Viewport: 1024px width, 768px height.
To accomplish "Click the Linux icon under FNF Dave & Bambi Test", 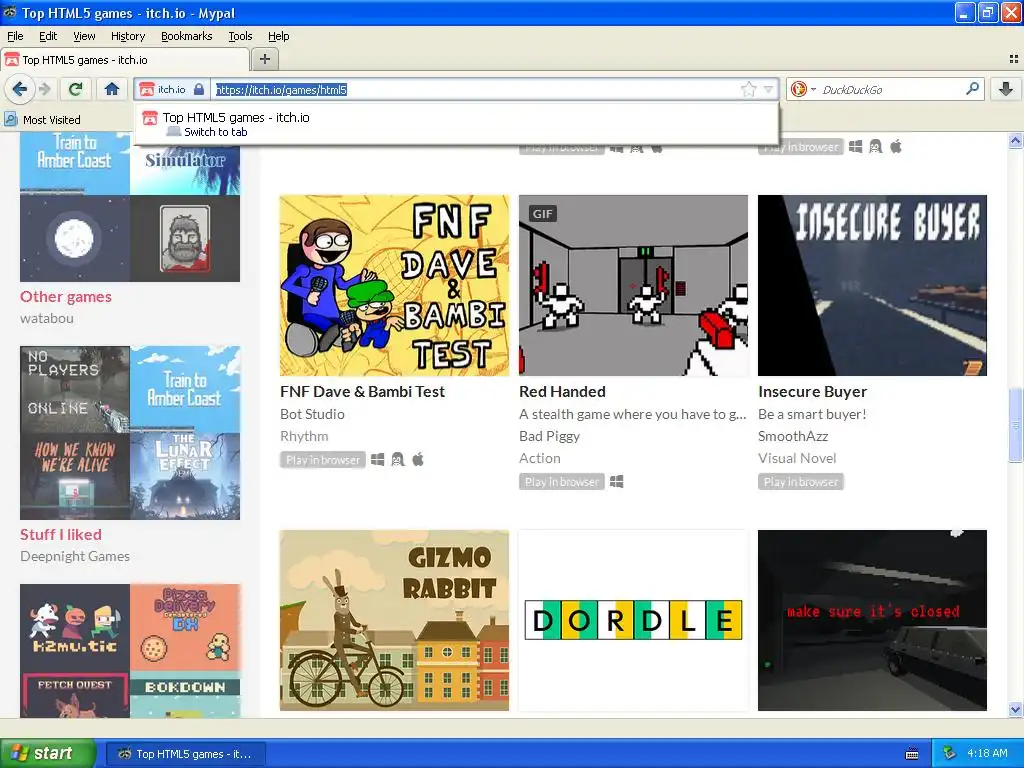I will [398, 460].
